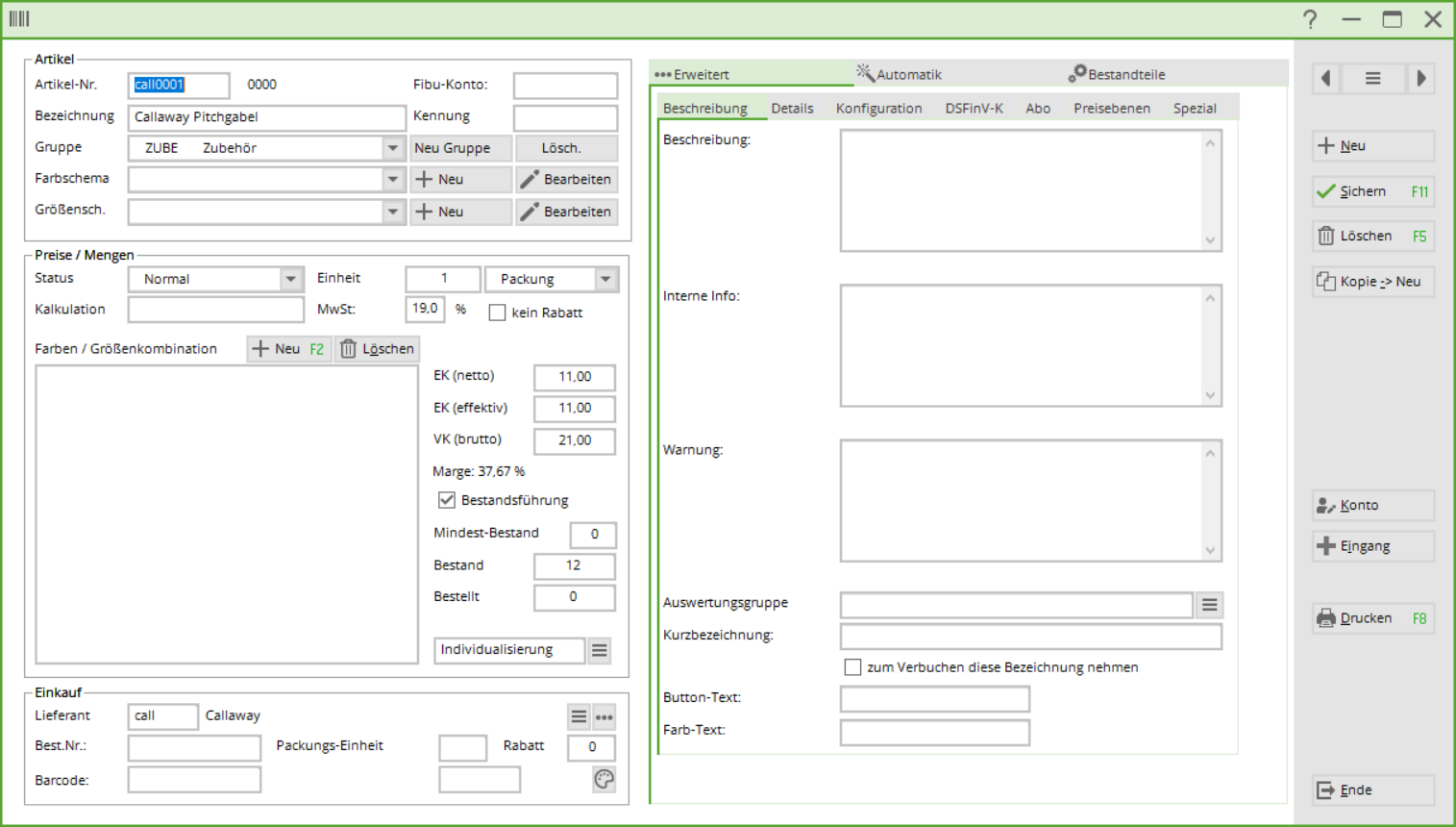Click the help question mark icon
1456x827 pixels.
pos(1310,19)
